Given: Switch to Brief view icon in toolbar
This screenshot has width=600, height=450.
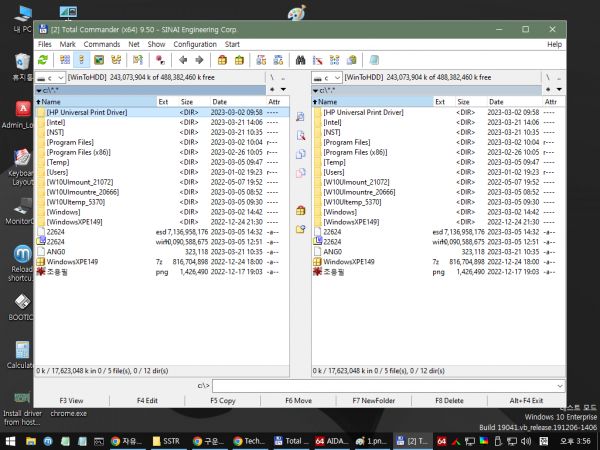Looking at the screenshot, I should point(65,60).
